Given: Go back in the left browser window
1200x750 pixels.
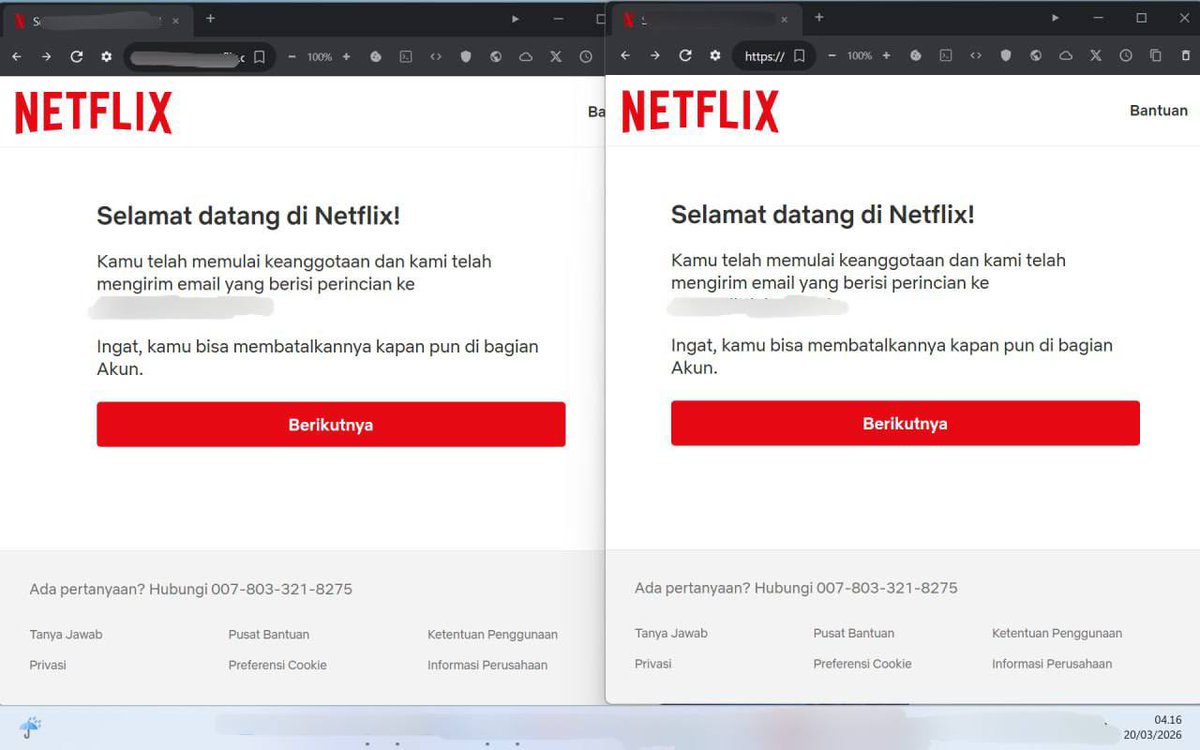Looking at the screenshot, I should click(16, 57).
